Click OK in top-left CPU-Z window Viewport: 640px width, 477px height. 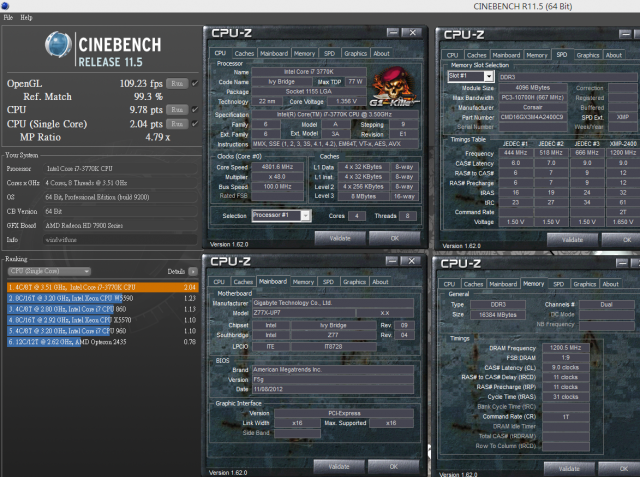[395, 238]
